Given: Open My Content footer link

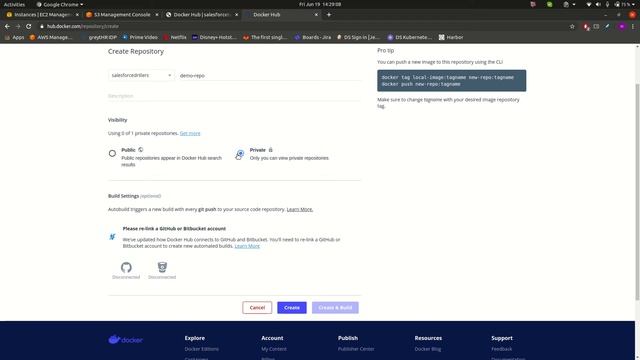Looking at the screenshot, I should pos(274,349).
